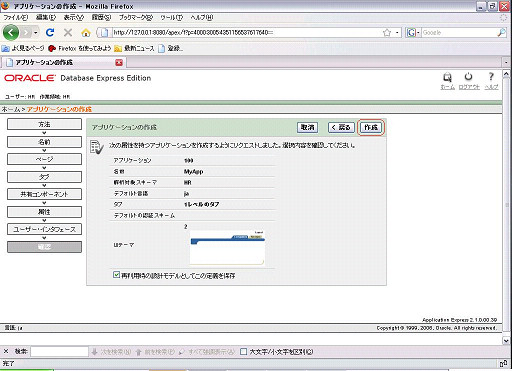The width and height of the screenshot is (512, 371).
Task: Click the Forward navigation arrow
Action: [x=26, y=33]
